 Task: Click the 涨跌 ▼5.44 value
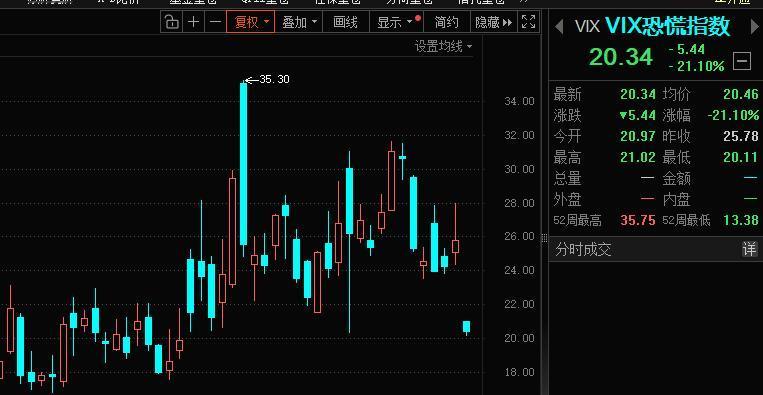coord(638,115)
